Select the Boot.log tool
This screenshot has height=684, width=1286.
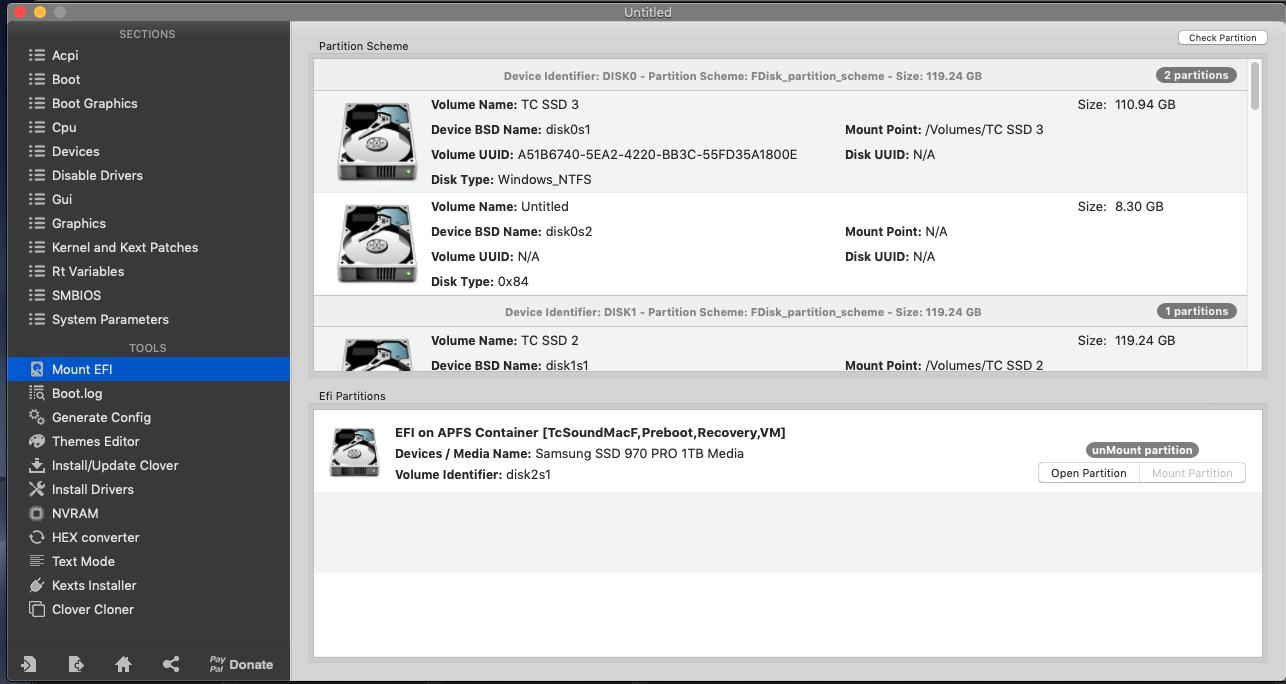pyautogui.click(x=77, y=393)
